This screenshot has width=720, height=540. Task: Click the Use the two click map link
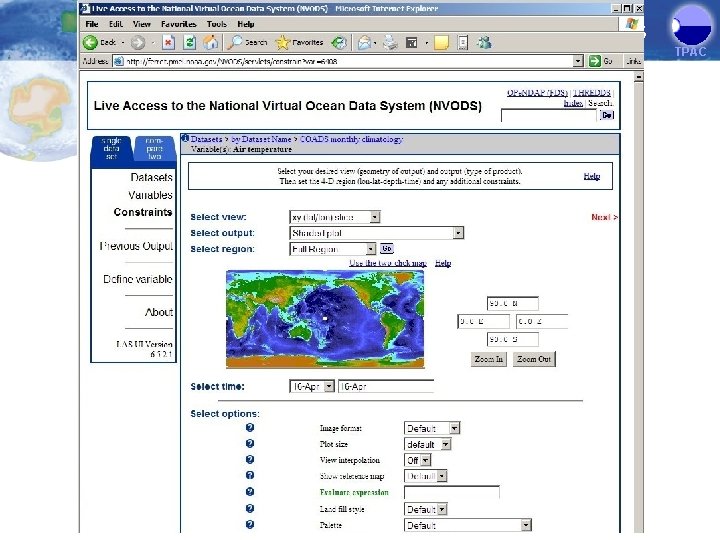[388, 263]
